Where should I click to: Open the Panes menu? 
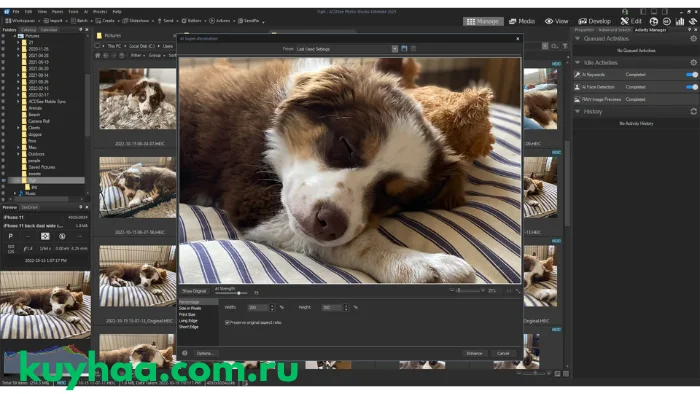[x=57, y=12]
